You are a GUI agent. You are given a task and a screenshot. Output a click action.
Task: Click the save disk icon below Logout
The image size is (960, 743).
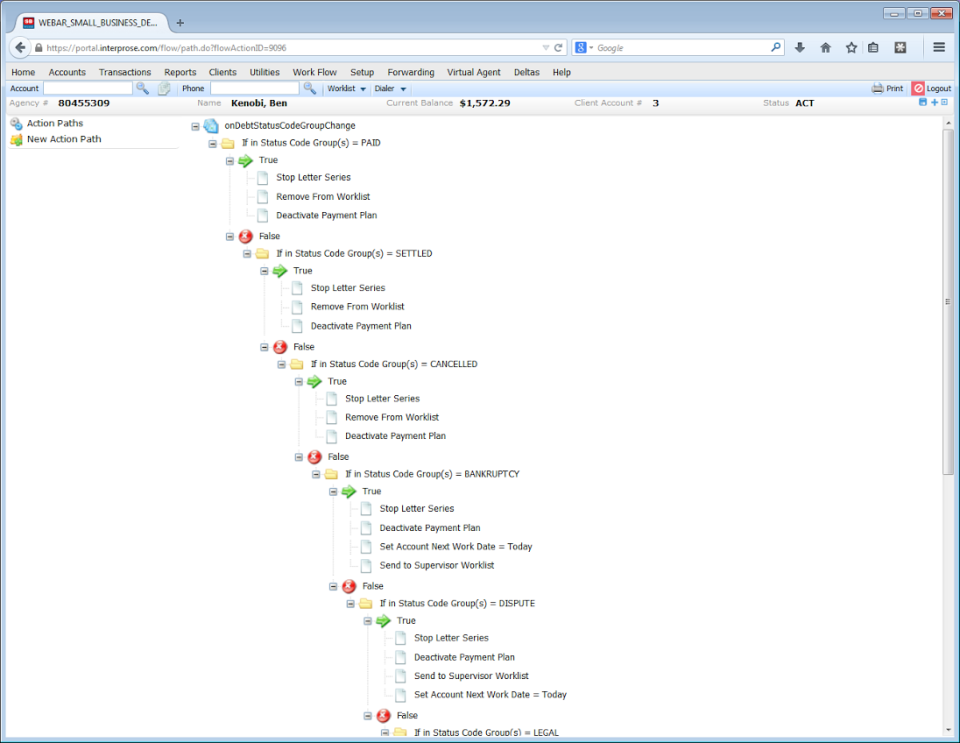[922, 102]
